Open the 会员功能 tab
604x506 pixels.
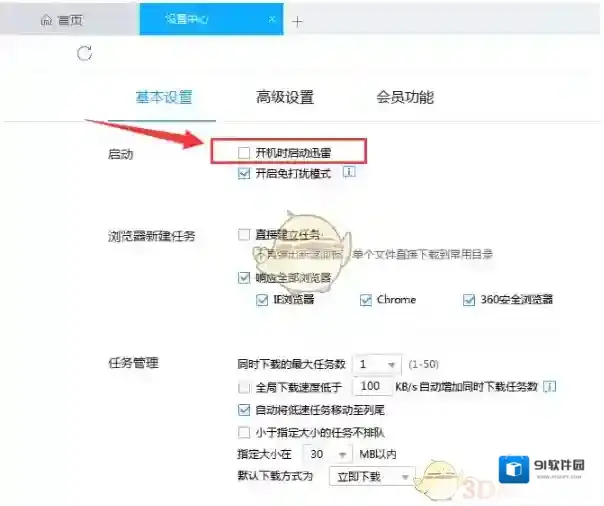coord(404,98)
